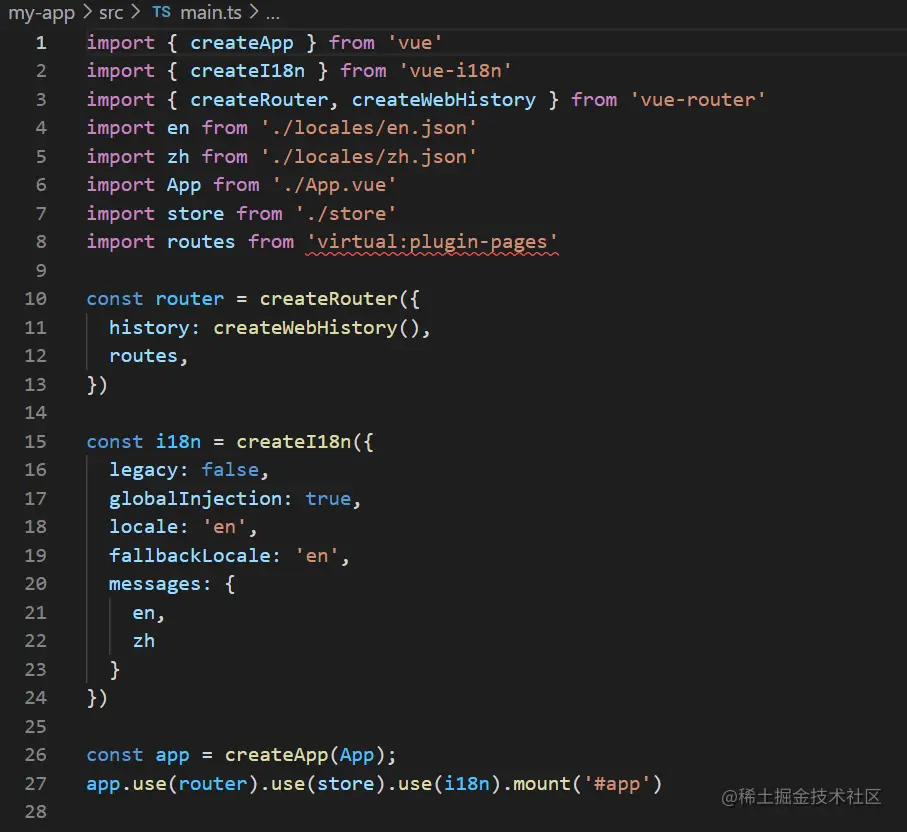Click the fallbackLocale property key
This screenshot has width=907, height=832.
coord(190,556)
